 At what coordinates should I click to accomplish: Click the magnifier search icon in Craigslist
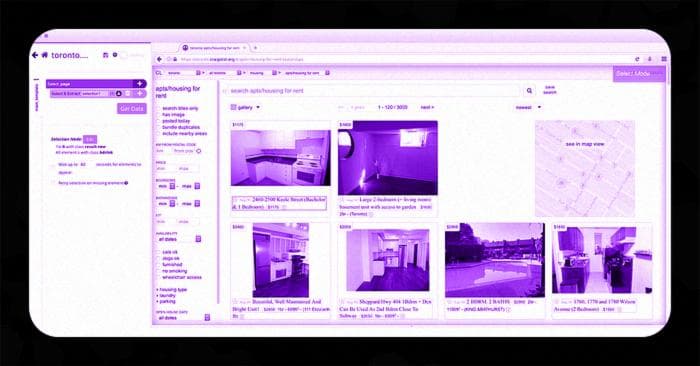pos(529,91)
